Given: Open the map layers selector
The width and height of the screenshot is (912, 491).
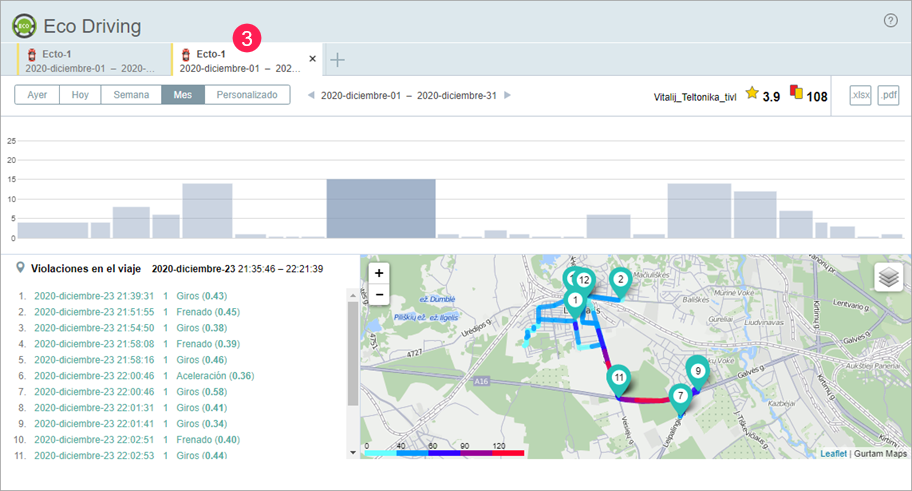Looking at the screenshot, I should 888,278.
